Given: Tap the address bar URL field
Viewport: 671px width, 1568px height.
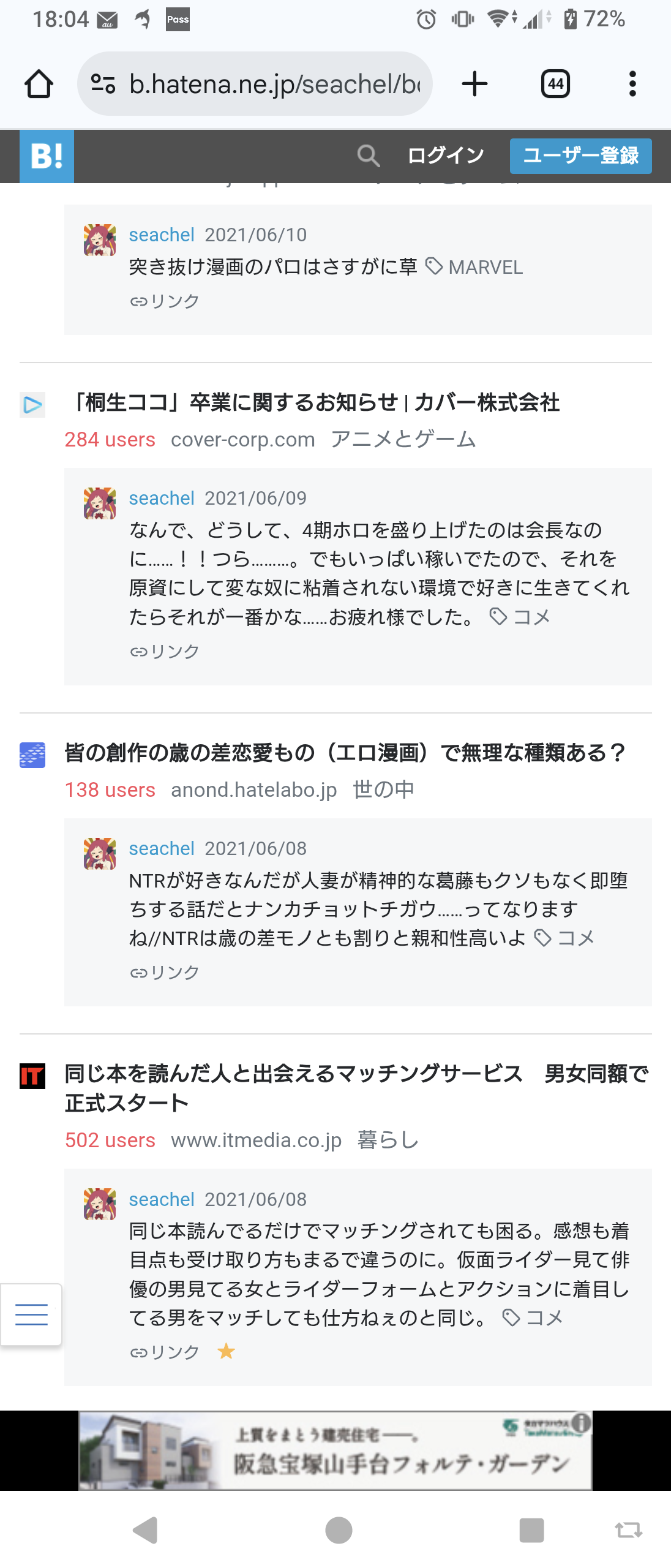Looking at the screenshot, I should pyautogui.click(x=274, y=84).
